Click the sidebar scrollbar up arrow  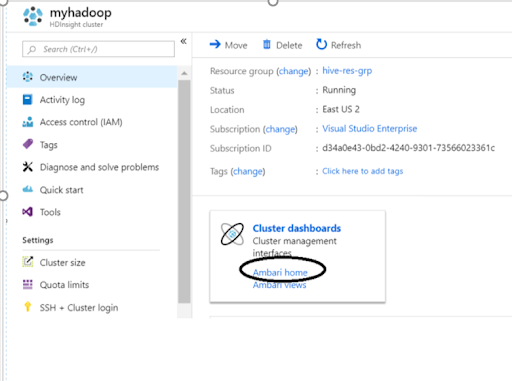click(184, 73)
